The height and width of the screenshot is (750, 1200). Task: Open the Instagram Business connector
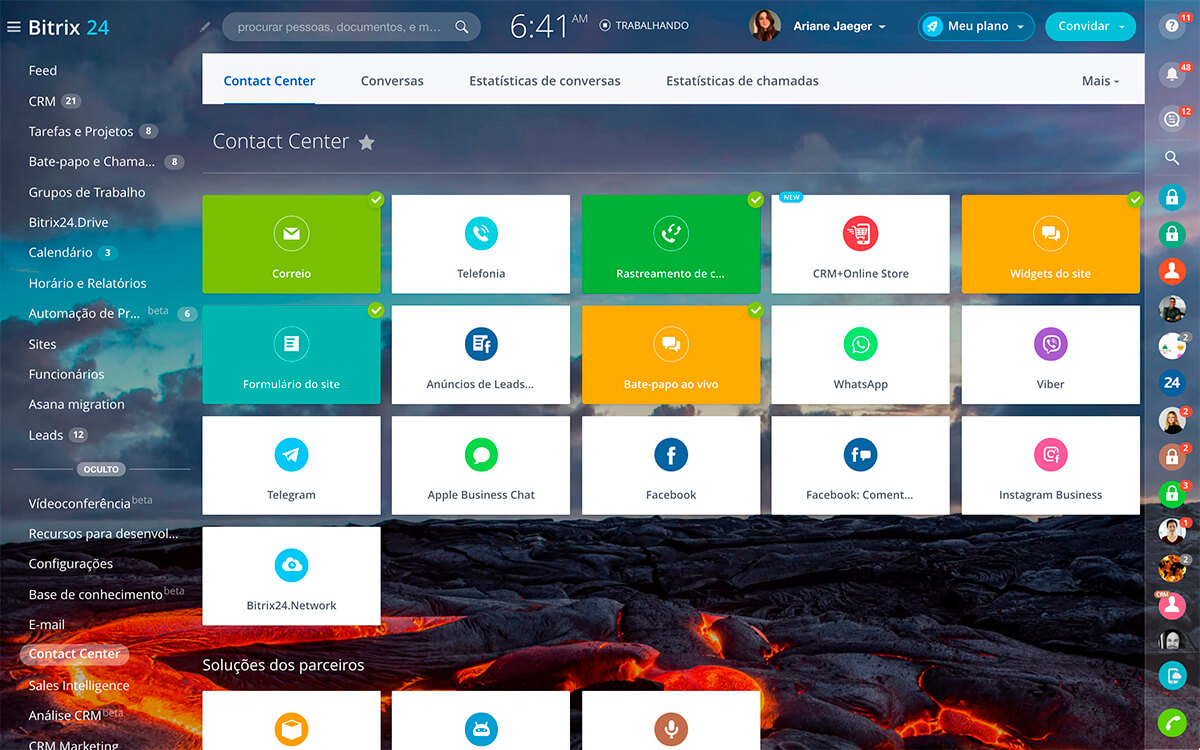point(1050,465)
